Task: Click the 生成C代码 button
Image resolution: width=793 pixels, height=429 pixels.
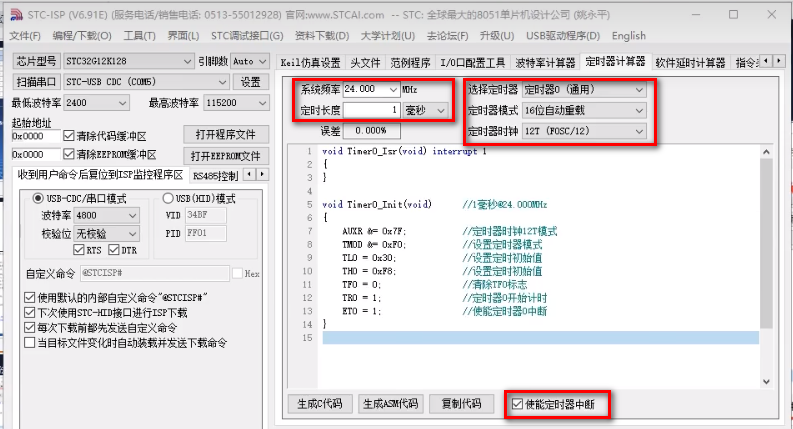Action: click(320, 404)
